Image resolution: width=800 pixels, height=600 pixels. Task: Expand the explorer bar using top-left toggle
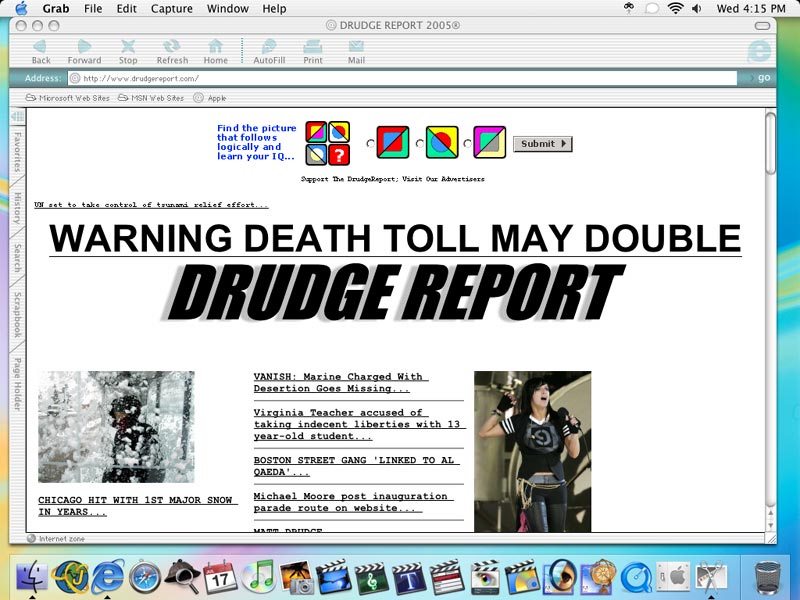[17, 116]
